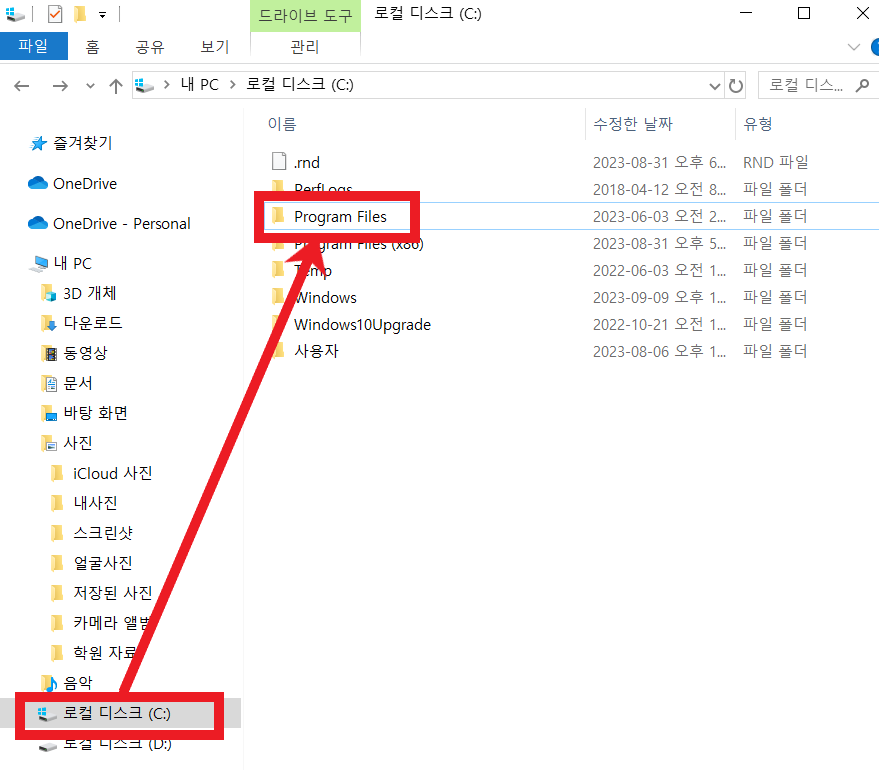Screen dimensions: 879x770
Task: Open 음악 folder in the sidebar
Action: pos(78,683)
